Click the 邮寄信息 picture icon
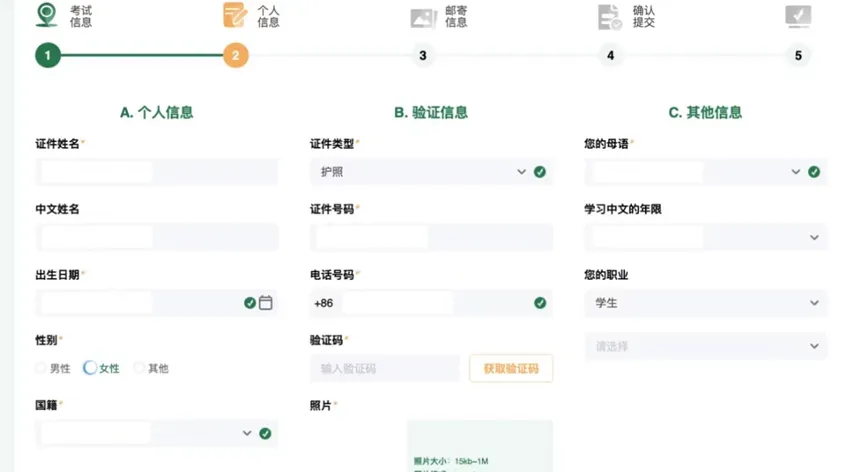 pos(423,17)
